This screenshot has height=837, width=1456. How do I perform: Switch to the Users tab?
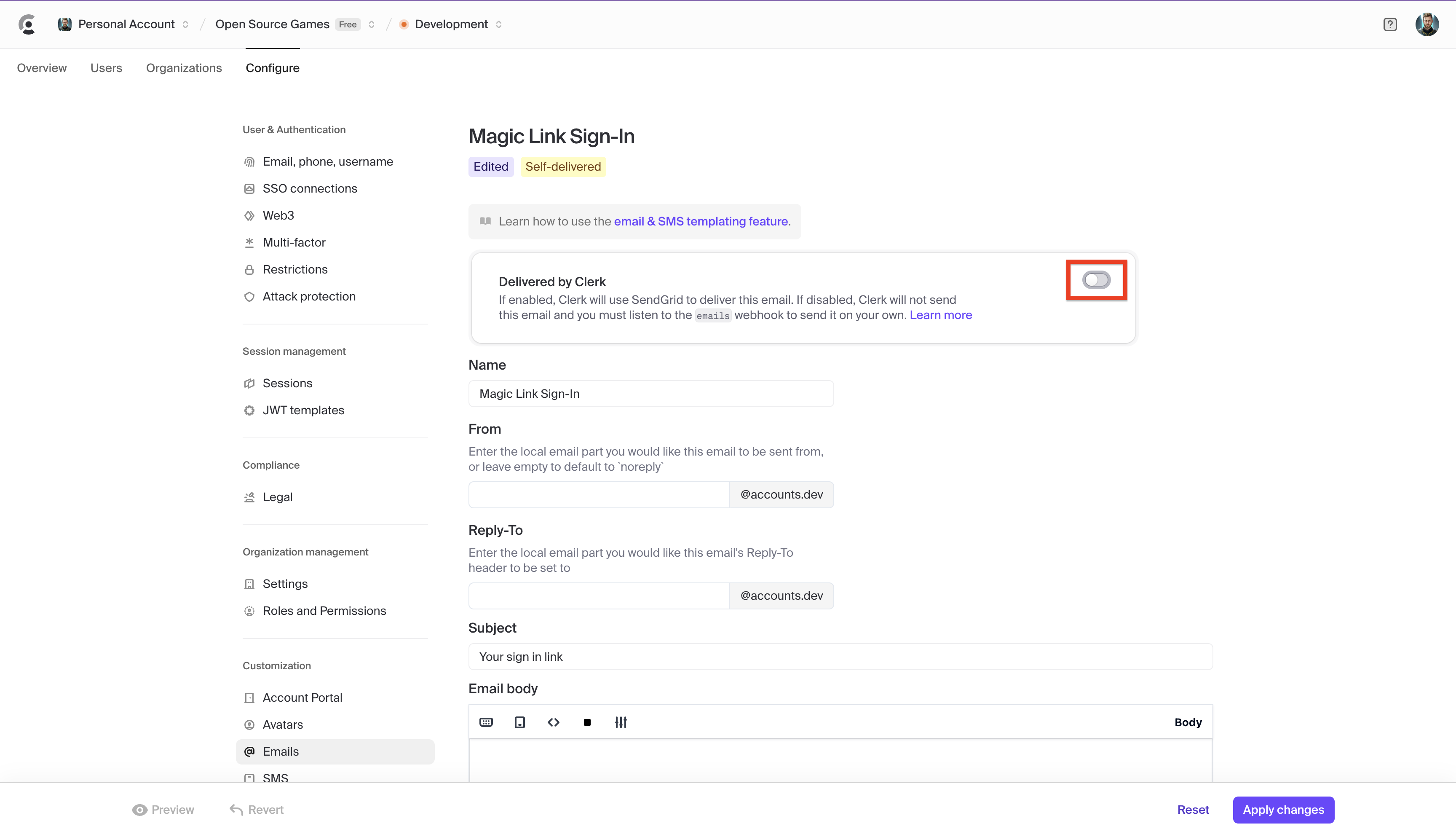click(x=106, y=68)
